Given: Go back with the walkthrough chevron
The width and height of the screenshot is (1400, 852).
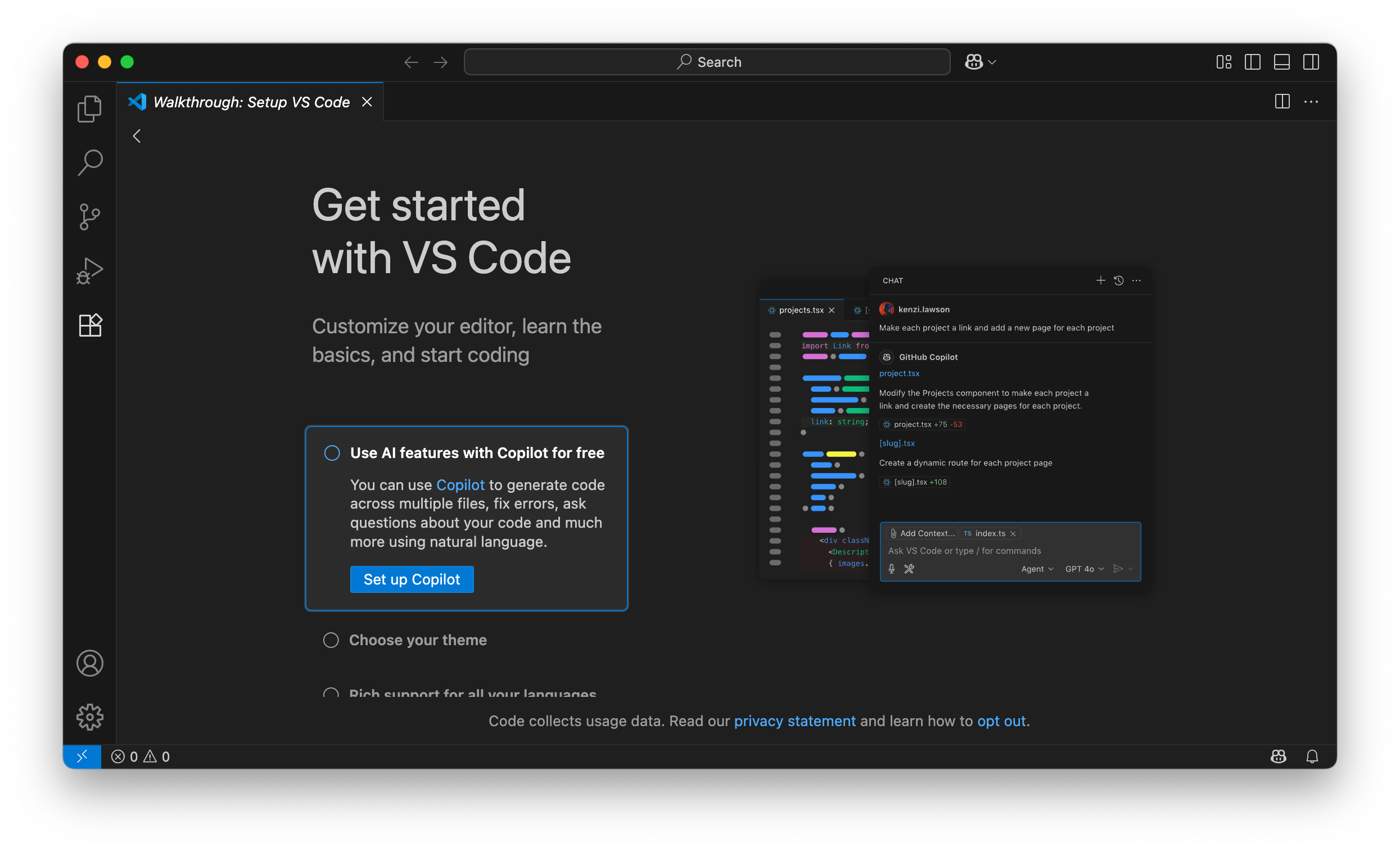Looking at the screenshot, I should pyautogui.click(x=137, y=136).
